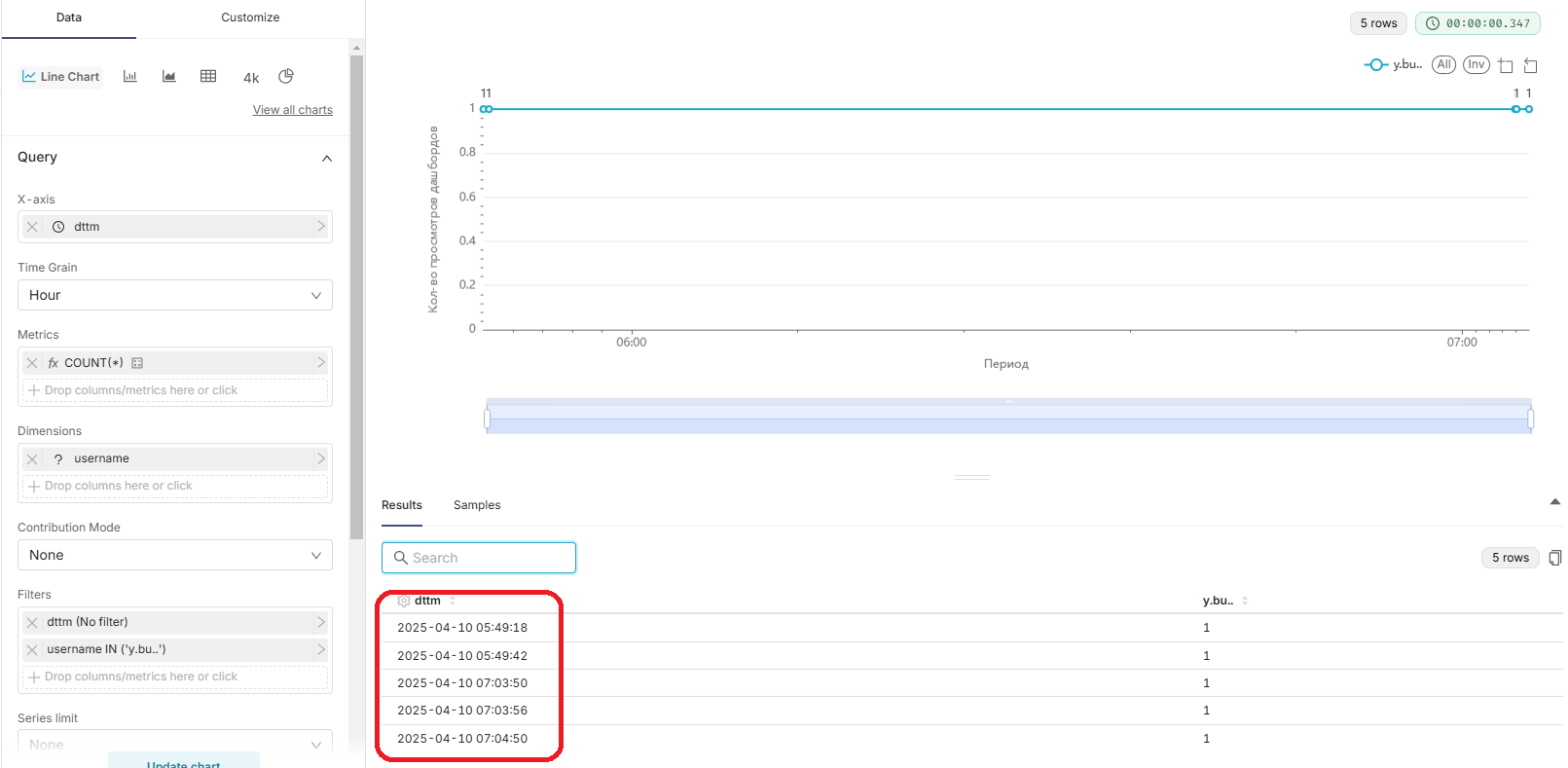The height and width of the screenshot is (768, 1568).
Task: Click the row 2025-04-10 05:49:18
Action: click(x=972, y=628)
